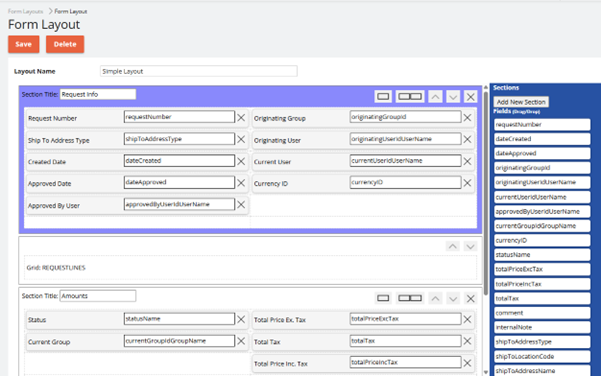The width and height of the screenshot is (601, 376).
Task: Select totalTax in Fields list
Action: [542, 298]
